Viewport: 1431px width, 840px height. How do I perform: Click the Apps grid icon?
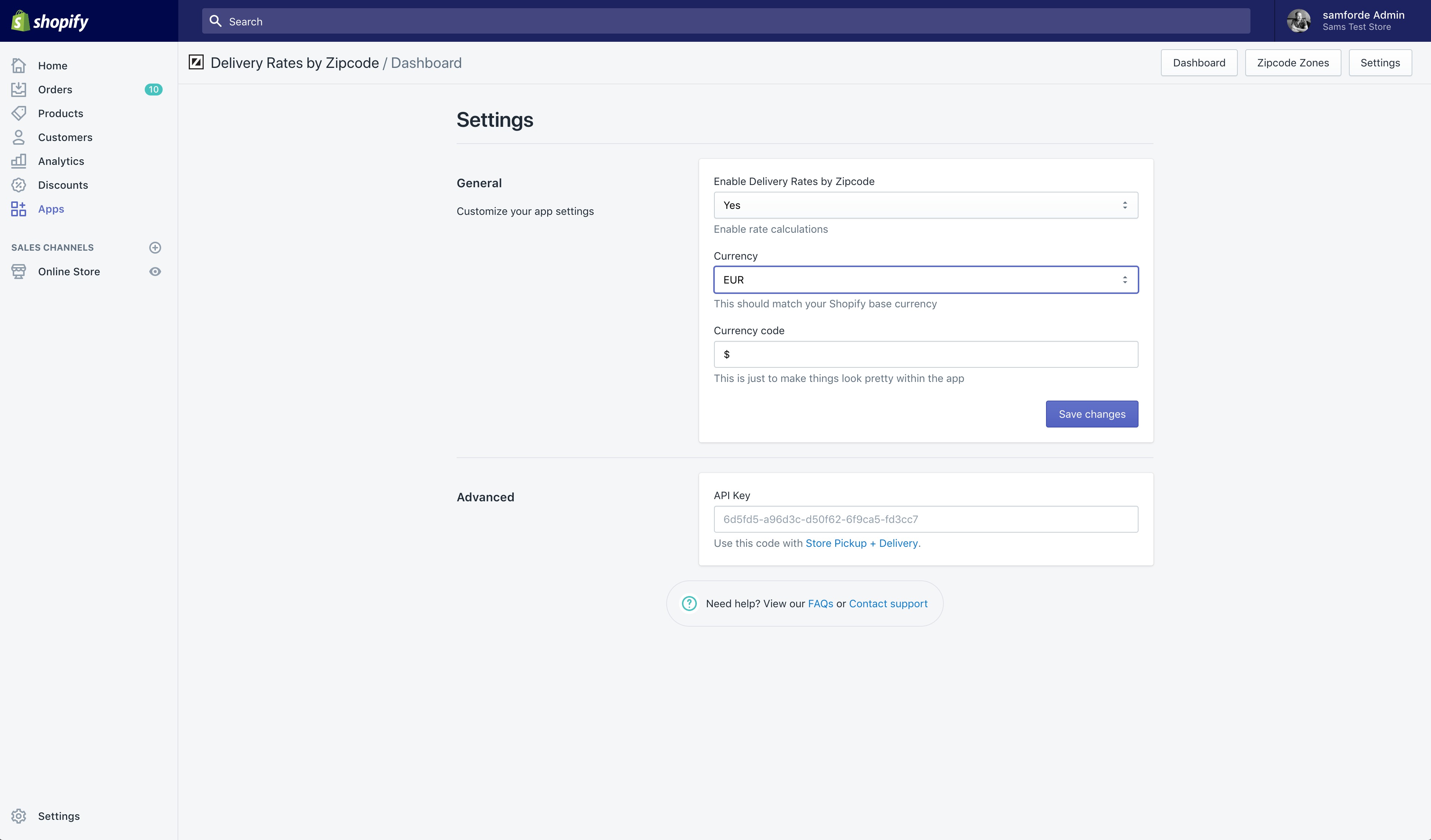pos(19,209)
